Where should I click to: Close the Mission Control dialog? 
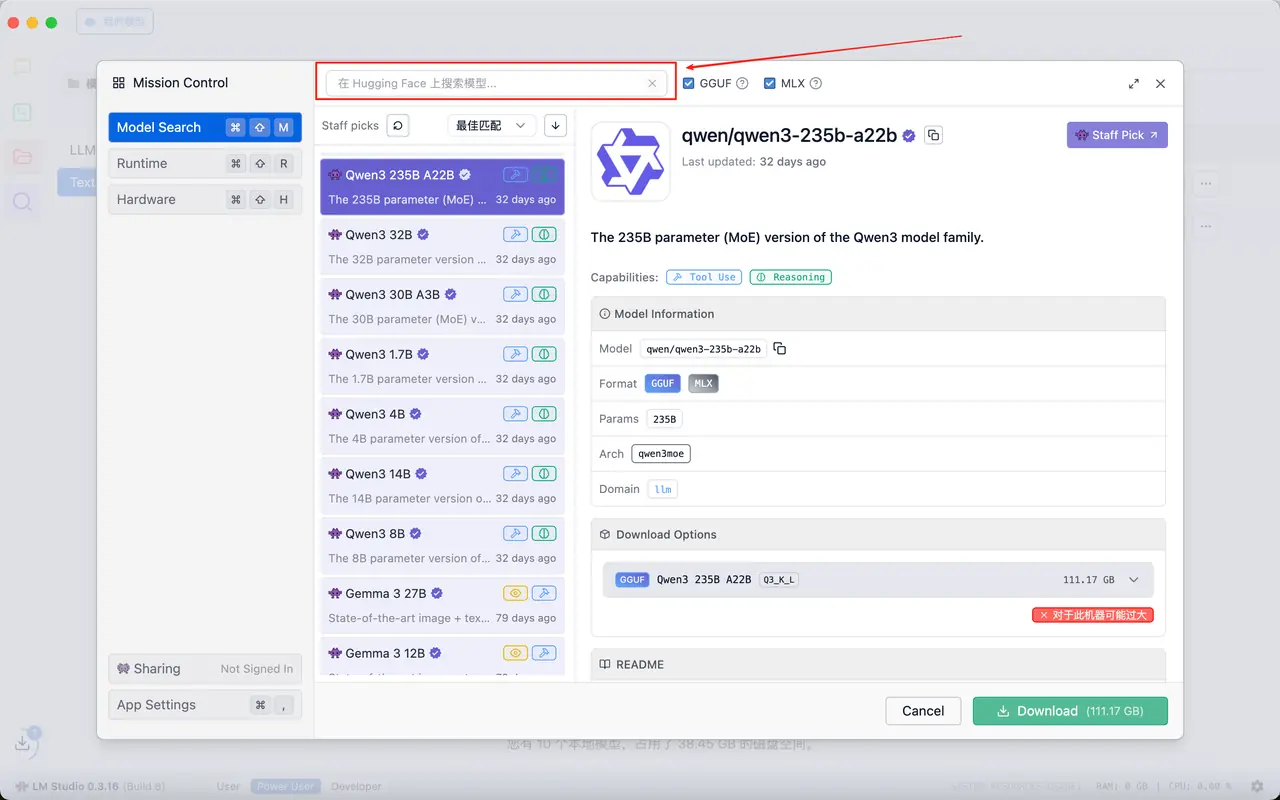1160,84
